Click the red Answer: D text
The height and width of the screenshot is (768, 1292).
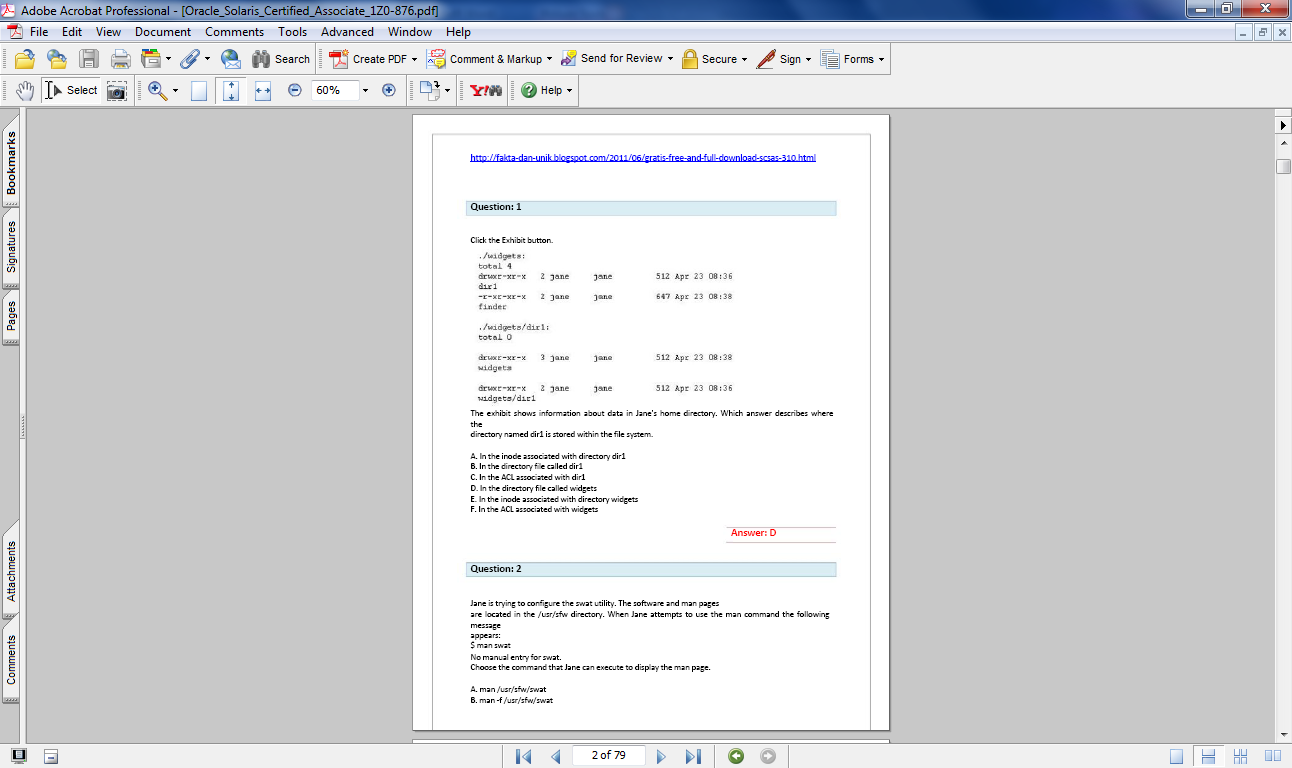tap(753, 533)
